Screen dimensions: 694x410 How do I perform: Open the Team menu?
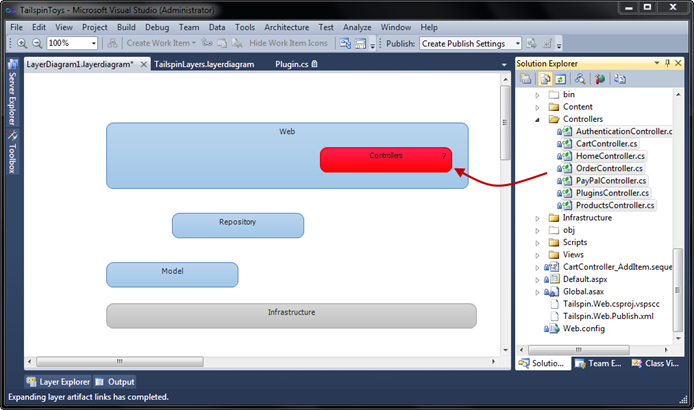[189, 27]
